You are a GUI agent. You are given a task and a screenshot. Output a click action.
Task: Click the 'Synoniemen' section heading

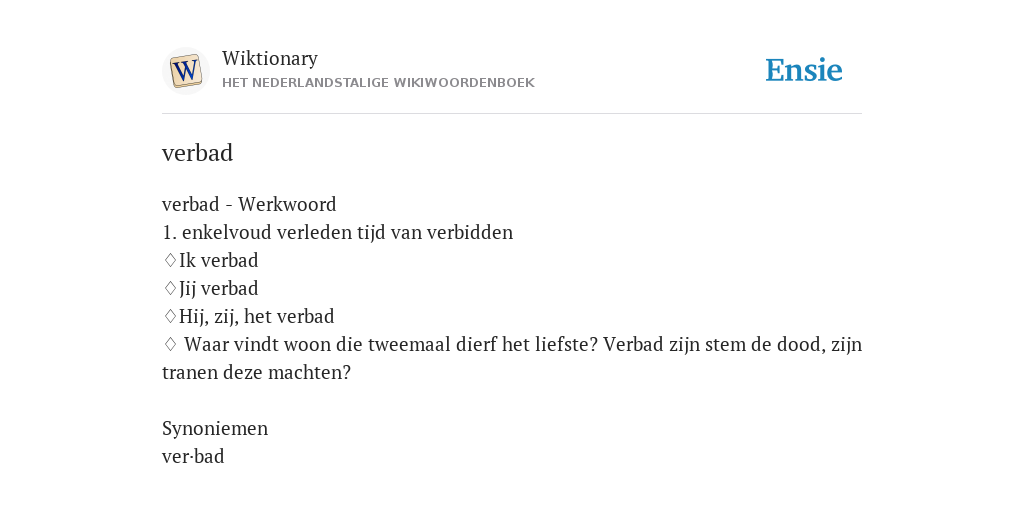[215, 428]
